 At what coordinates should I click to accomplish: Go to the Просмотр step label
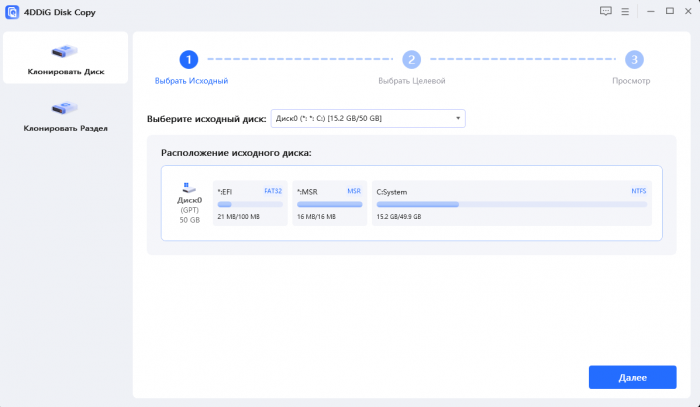(x=631, y=80)
